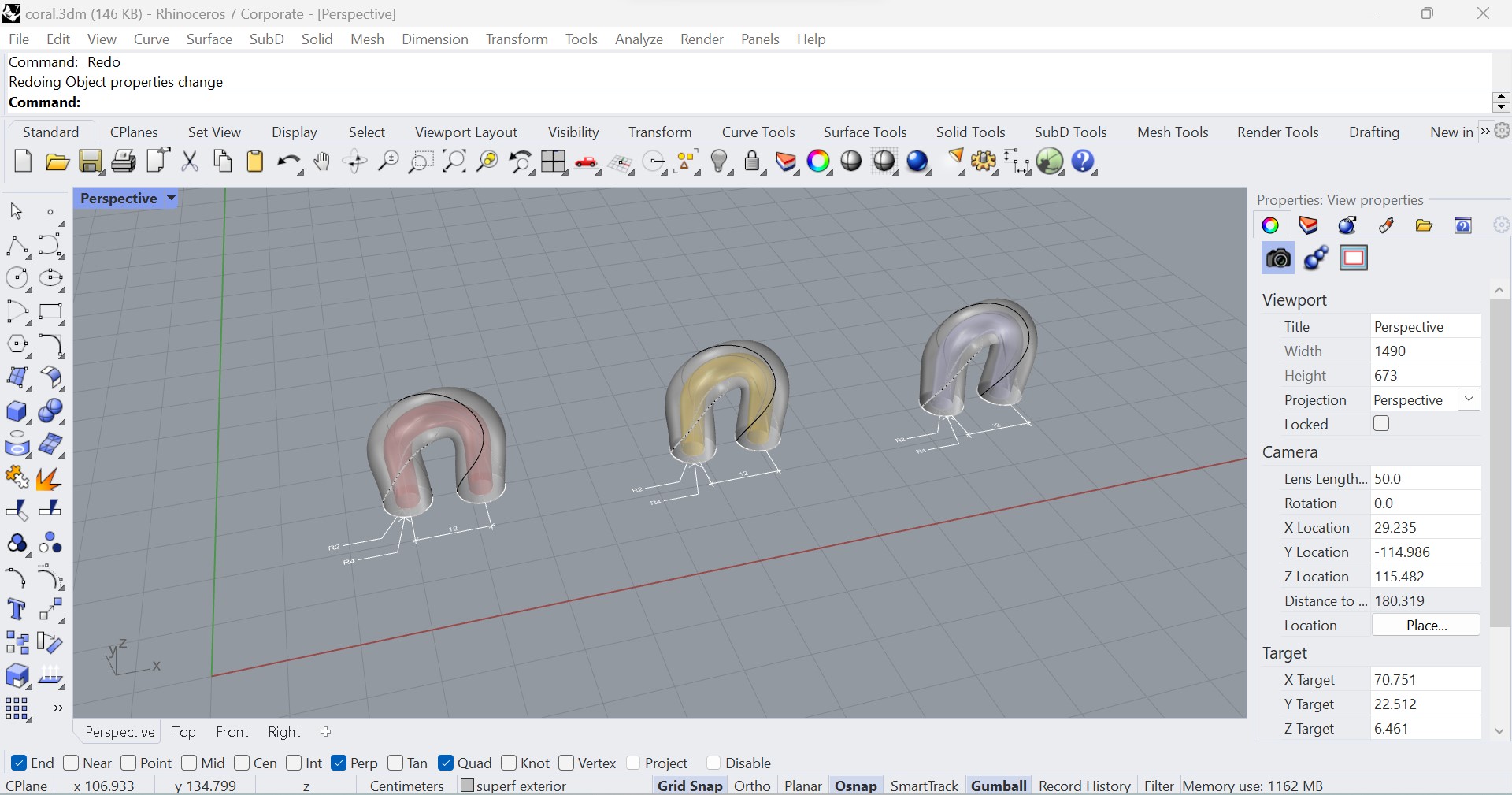
Task: Select the Box solid tool
Action: [x=17, y=411]
